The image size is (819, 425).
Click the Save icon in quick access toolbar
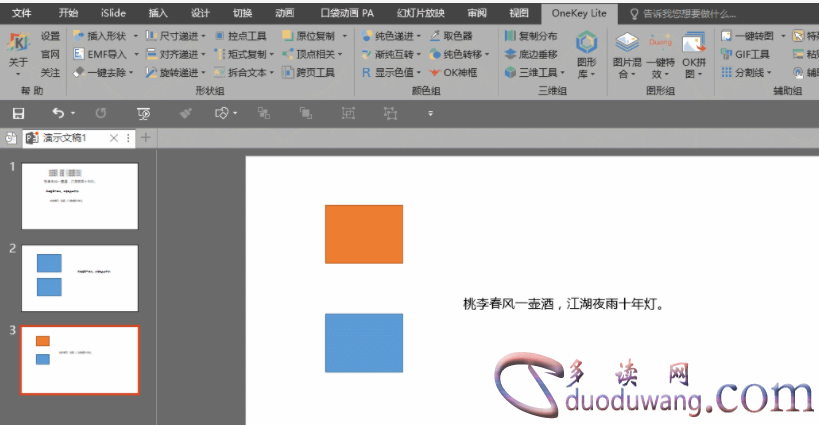point(18,114)
